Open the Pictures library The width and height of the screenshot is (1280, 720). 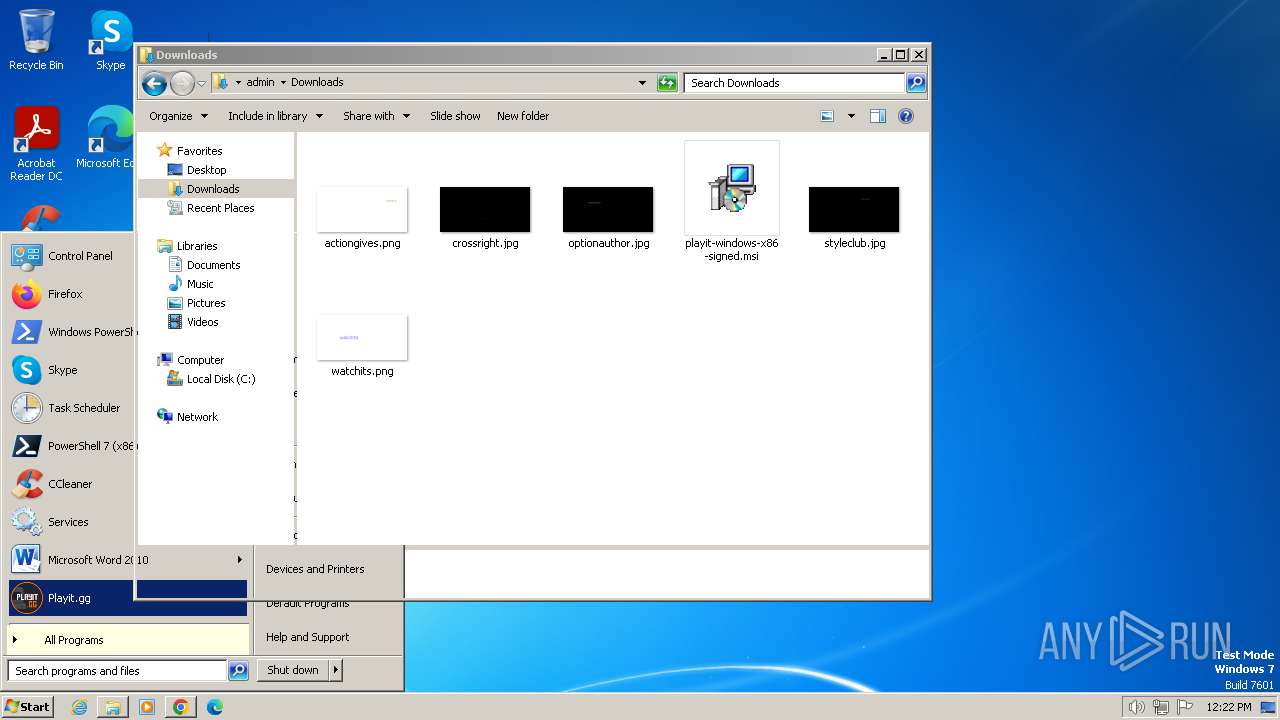pyautogui.click(x=206, y=303)
